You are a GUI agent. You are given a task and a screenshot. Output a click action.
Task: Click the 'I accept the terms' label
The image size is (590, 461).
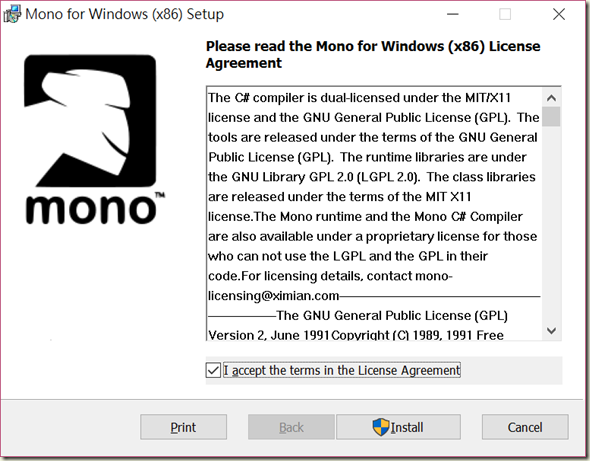tap(342, 370)
